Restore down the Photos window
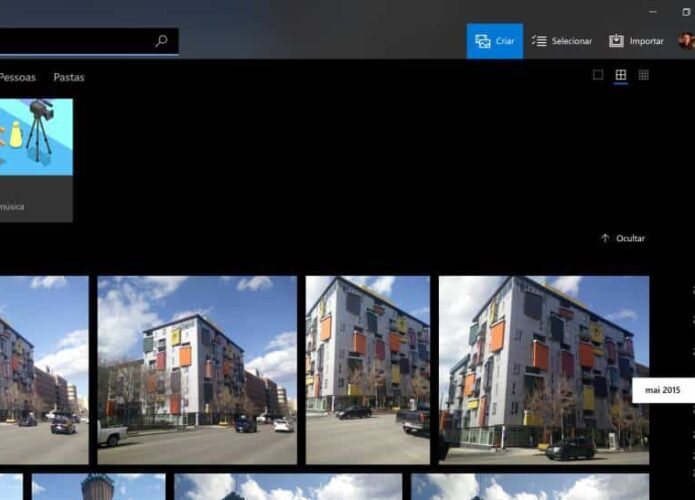695x500 pixels. [x=686, y=12]
